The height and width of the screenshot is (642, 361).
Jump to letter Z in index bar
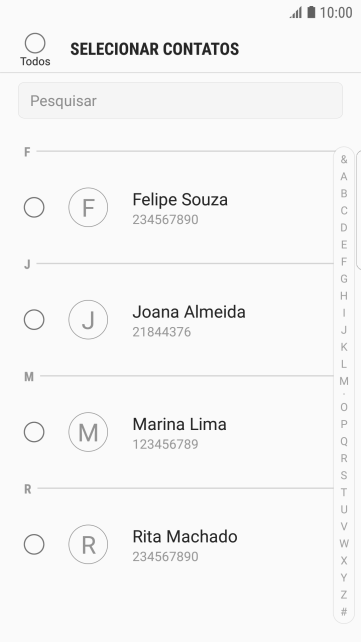tap(344, 595)
